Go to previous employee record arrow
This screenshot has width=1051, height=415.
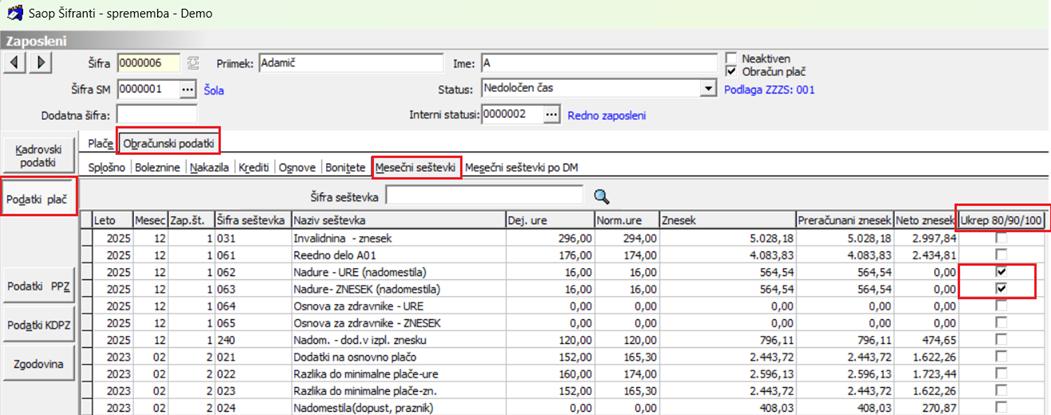coord(16,63)
